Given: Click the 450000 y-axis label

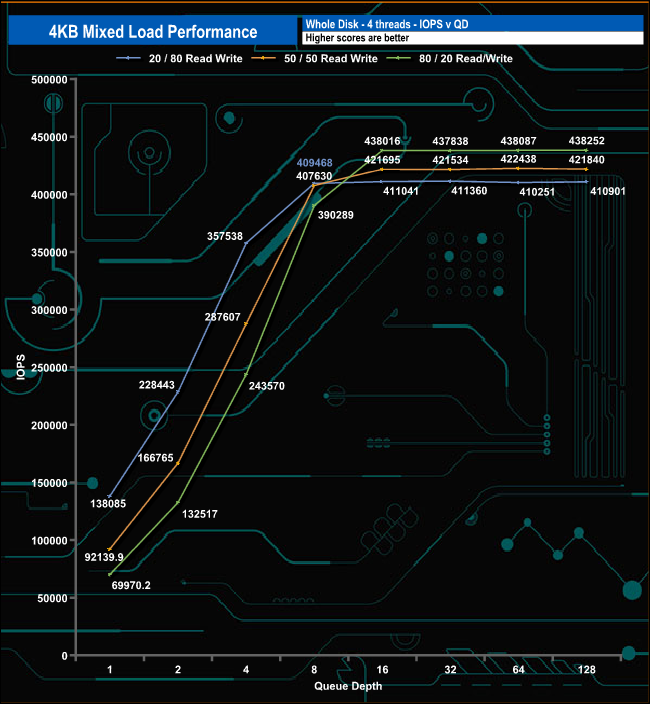Looking at the screenshot, I should (x=49, y=137).
